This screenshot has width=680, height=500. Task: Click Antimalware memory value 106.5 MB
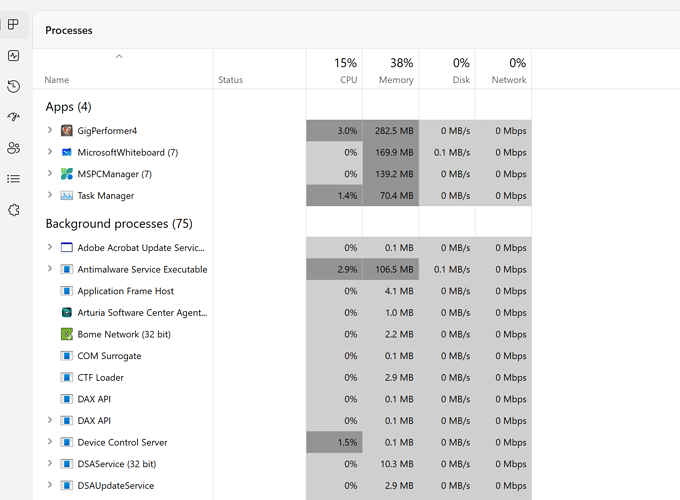click(x=394, y=269)
